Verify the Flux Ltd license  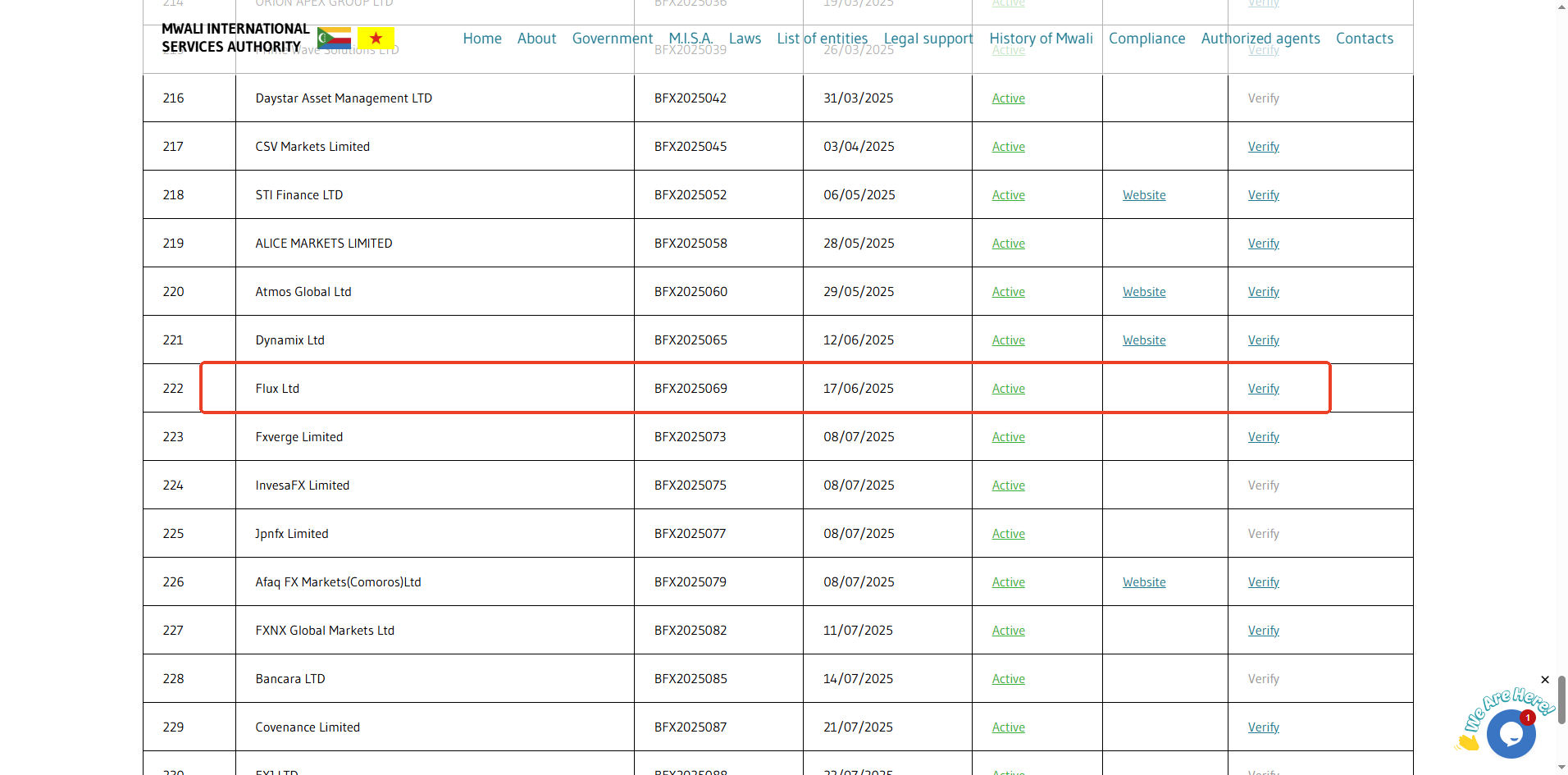click(1263, 389)
